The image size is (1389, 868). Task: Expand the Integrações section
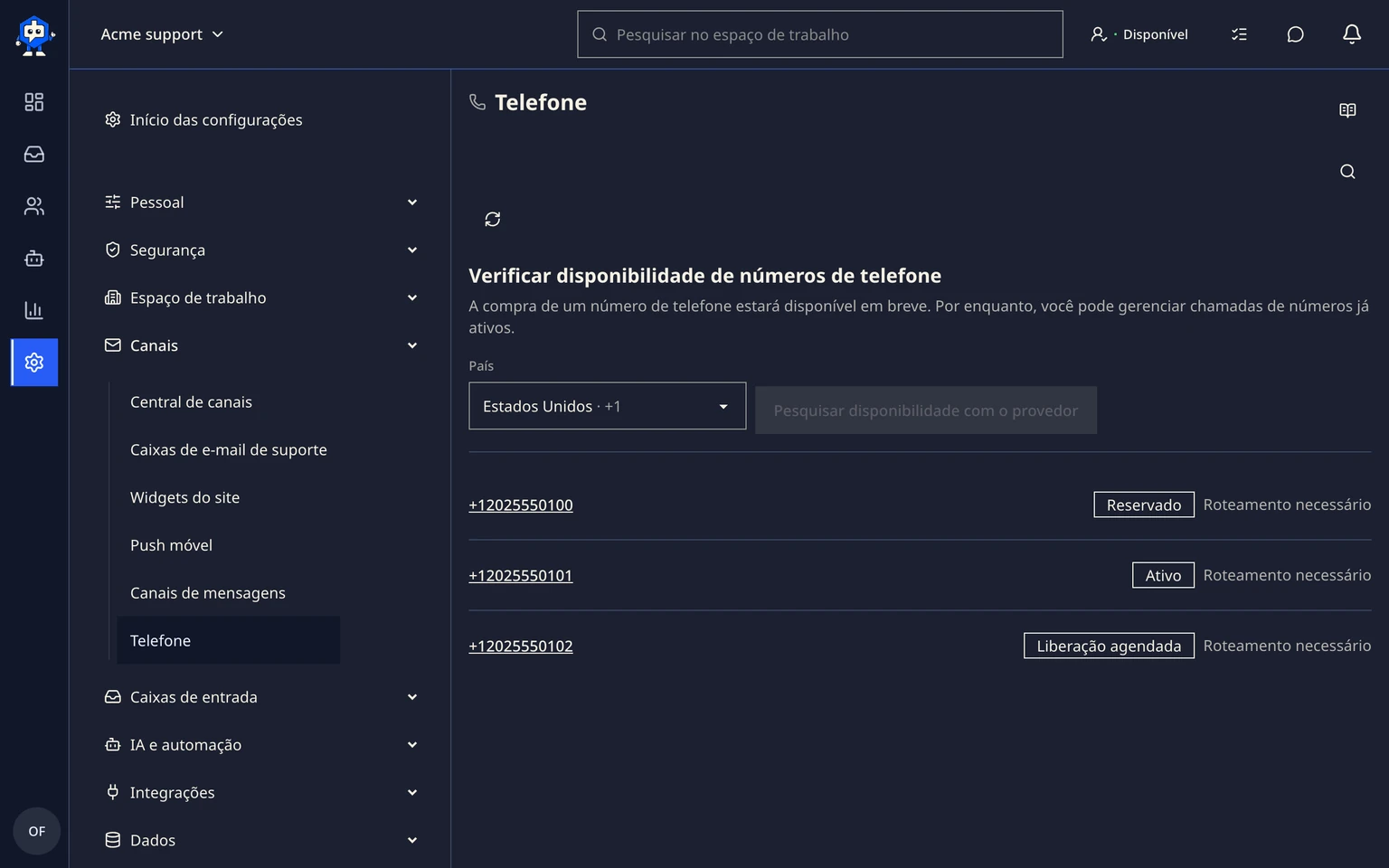pyautogui.click(x=260, y=793)
